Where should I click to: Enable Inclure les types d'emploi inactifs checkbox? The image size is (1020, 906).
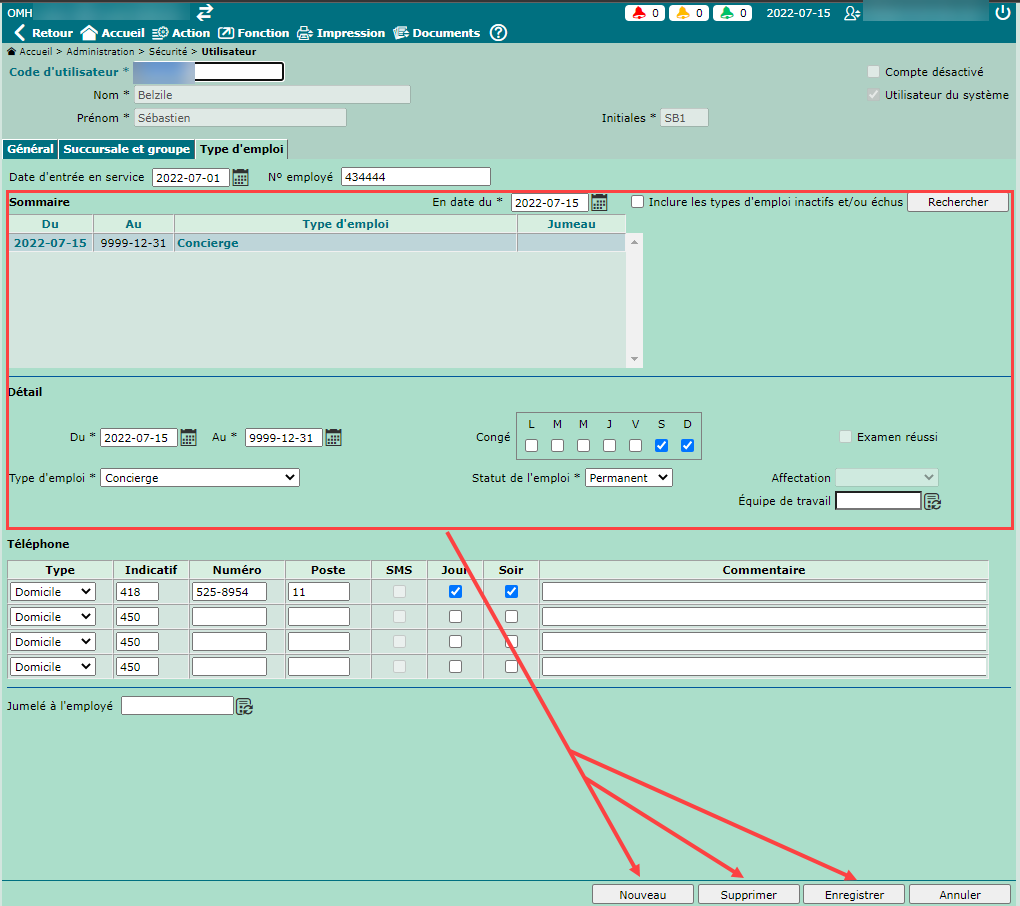click(638, 202)
